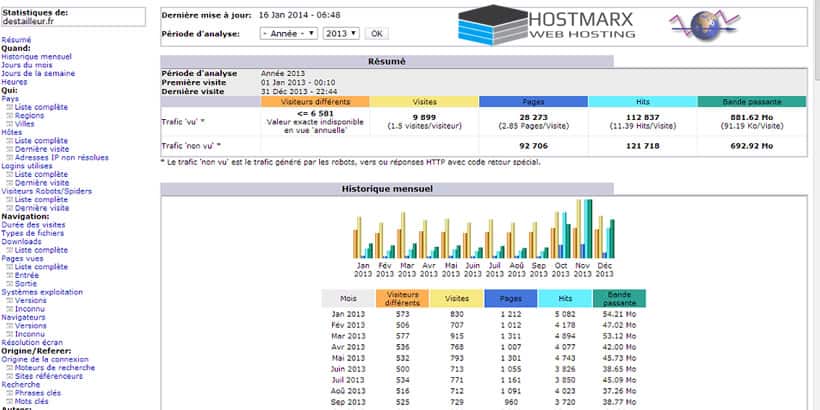This screenshot has width=820, height=410.
Task: Open the Résumé link in the sidebar
Action: coord(16,40)
